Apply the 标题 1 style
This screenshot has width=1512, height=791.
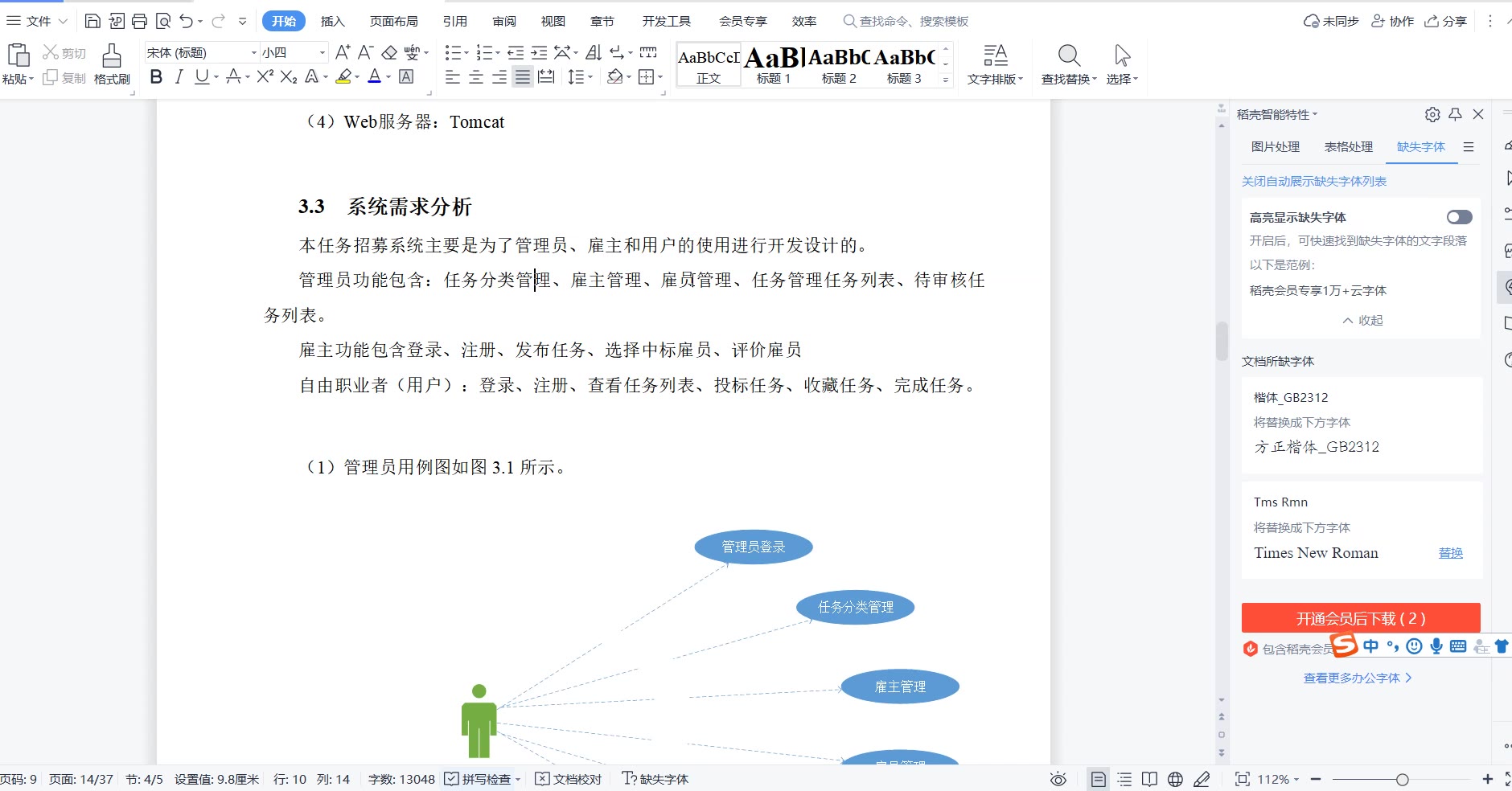[x=774, y=65]
